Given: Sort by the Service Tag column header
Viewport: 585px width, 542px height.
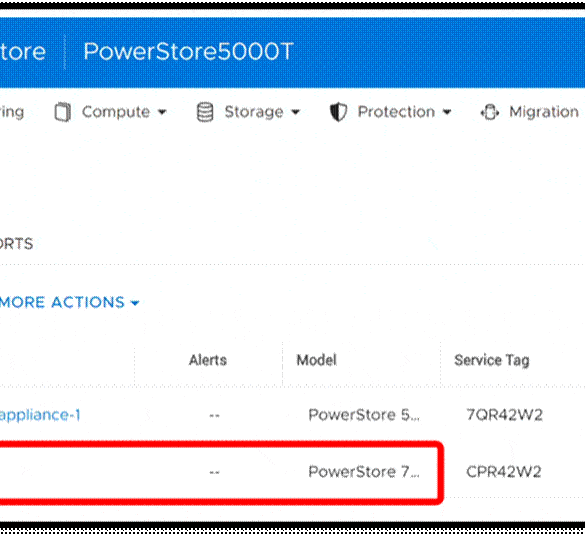Looking at the screenshot, I should 492,361.
